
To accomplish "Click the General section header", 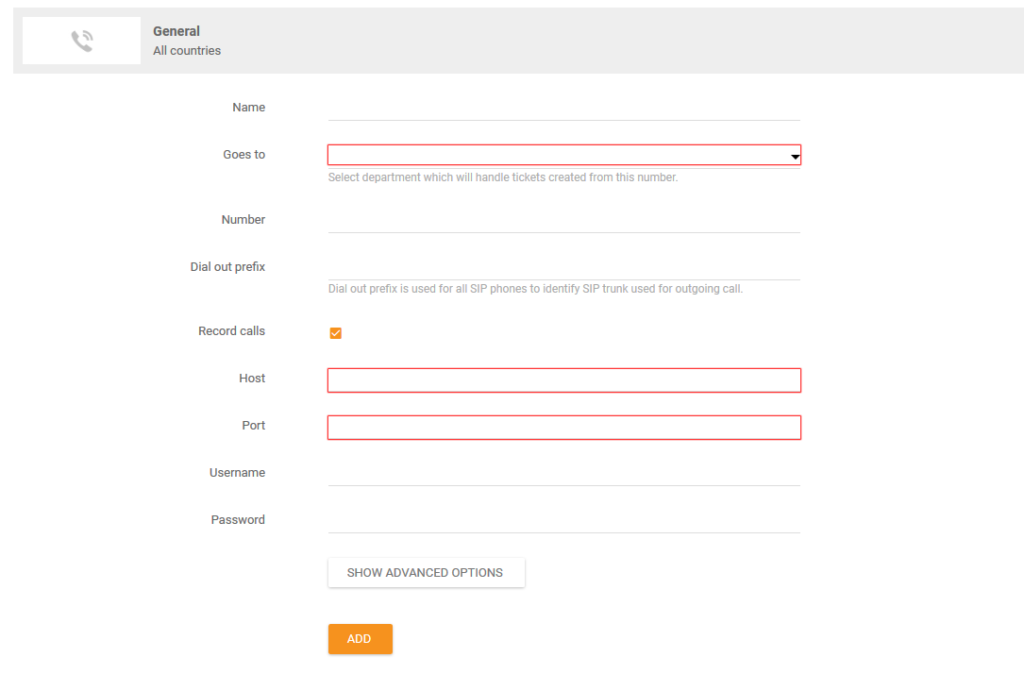I will (x=176, y=31).
